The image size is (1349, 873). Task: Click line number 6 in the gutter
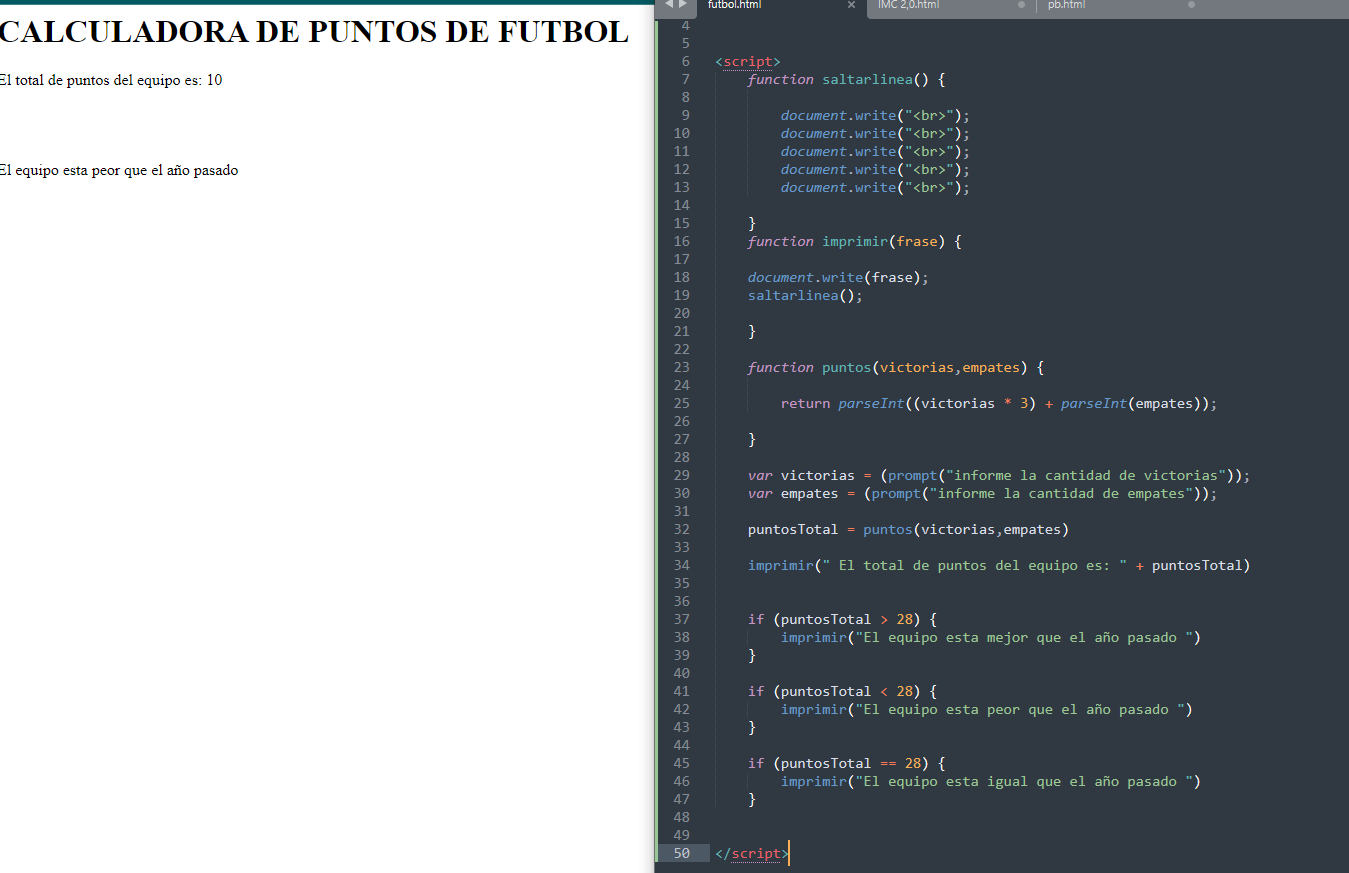pyautogui.click(x=685, y=61)
